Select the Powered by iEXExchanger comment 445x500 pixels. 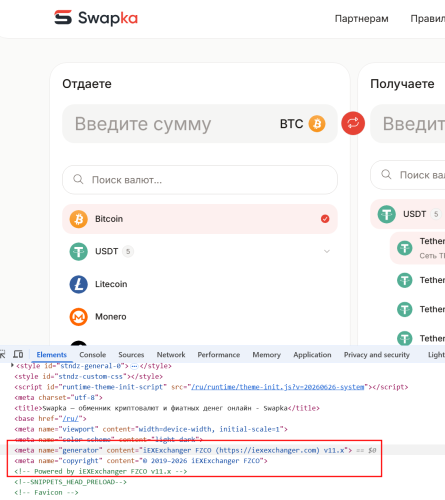[x=101, y=472]
